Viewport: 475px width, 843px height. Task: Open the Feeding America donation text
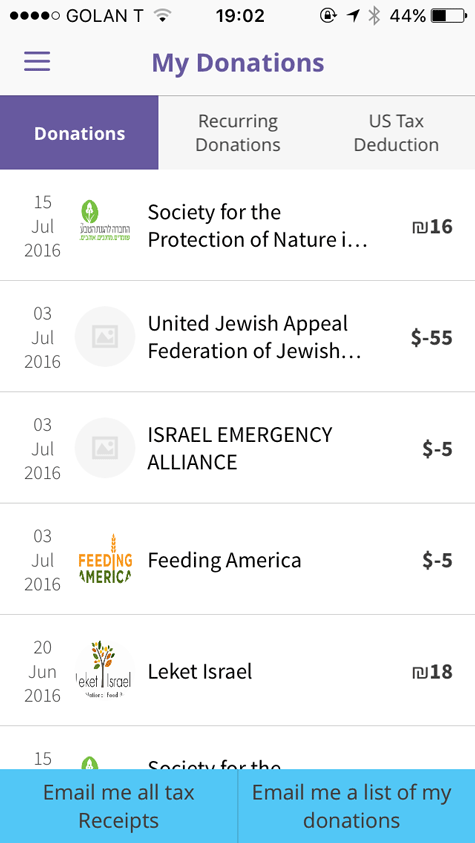click(224, 560)
